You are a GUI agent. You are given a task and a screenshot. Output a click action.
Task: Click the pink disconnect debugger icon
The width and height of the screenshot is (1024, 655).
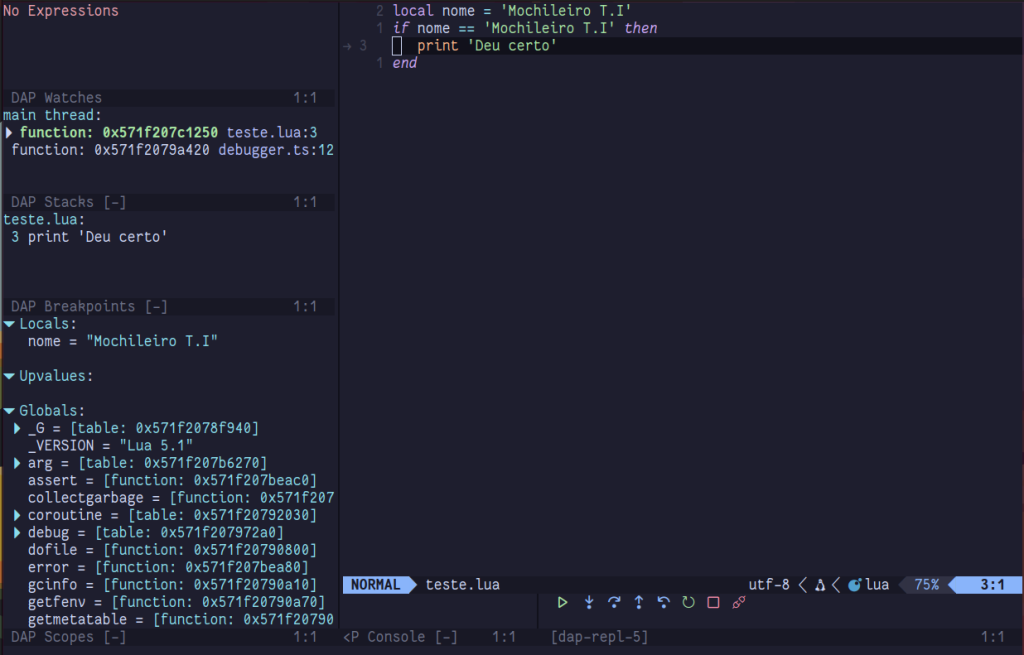(739, 602)
